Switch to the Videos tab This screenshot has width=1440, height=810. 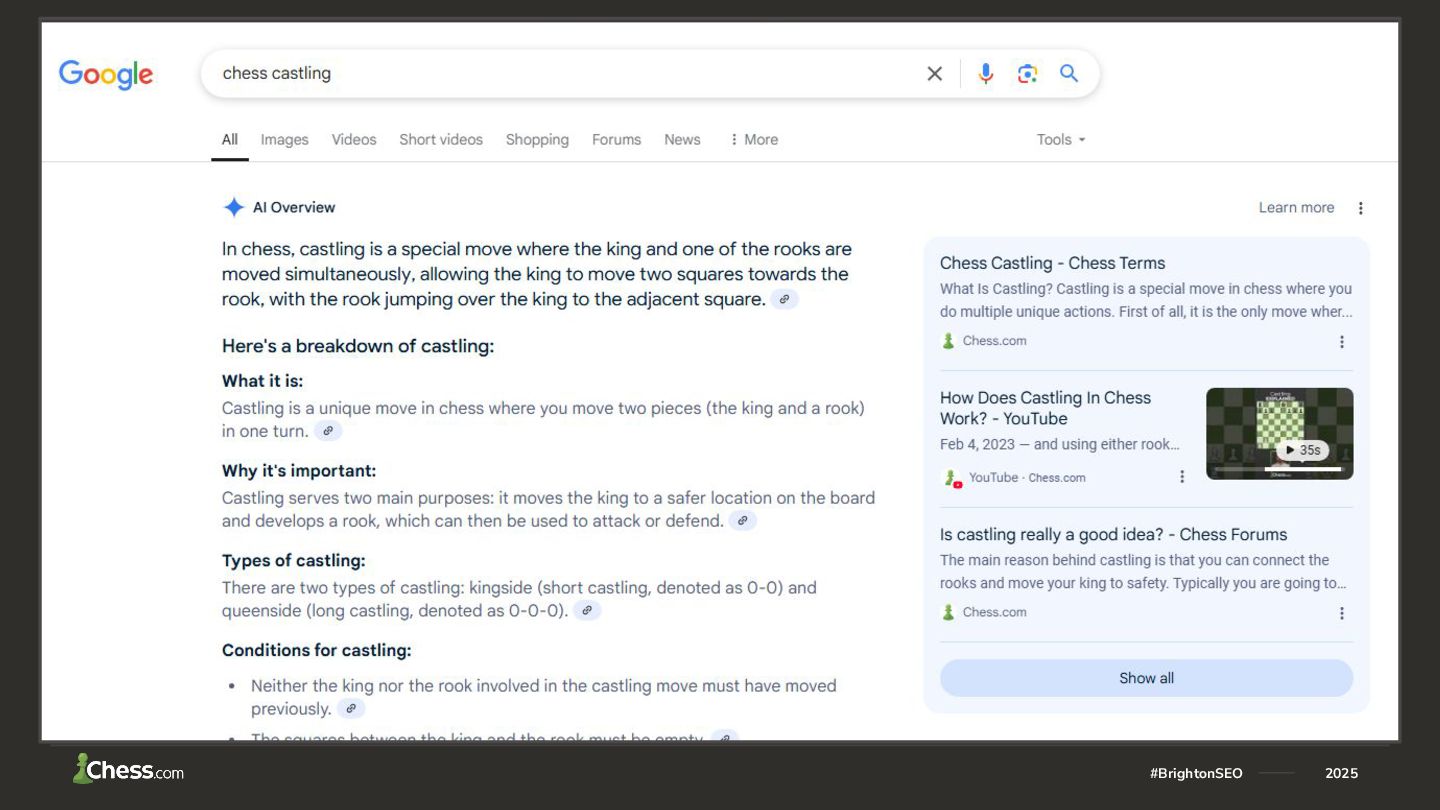(354, 140)
